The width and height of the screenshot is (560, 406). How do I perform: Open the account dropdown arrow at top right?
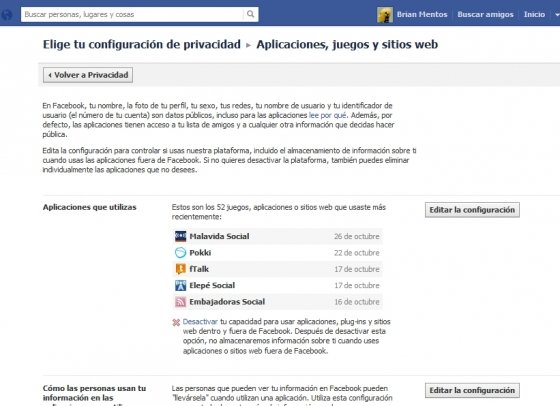click(x=557, y=15)
